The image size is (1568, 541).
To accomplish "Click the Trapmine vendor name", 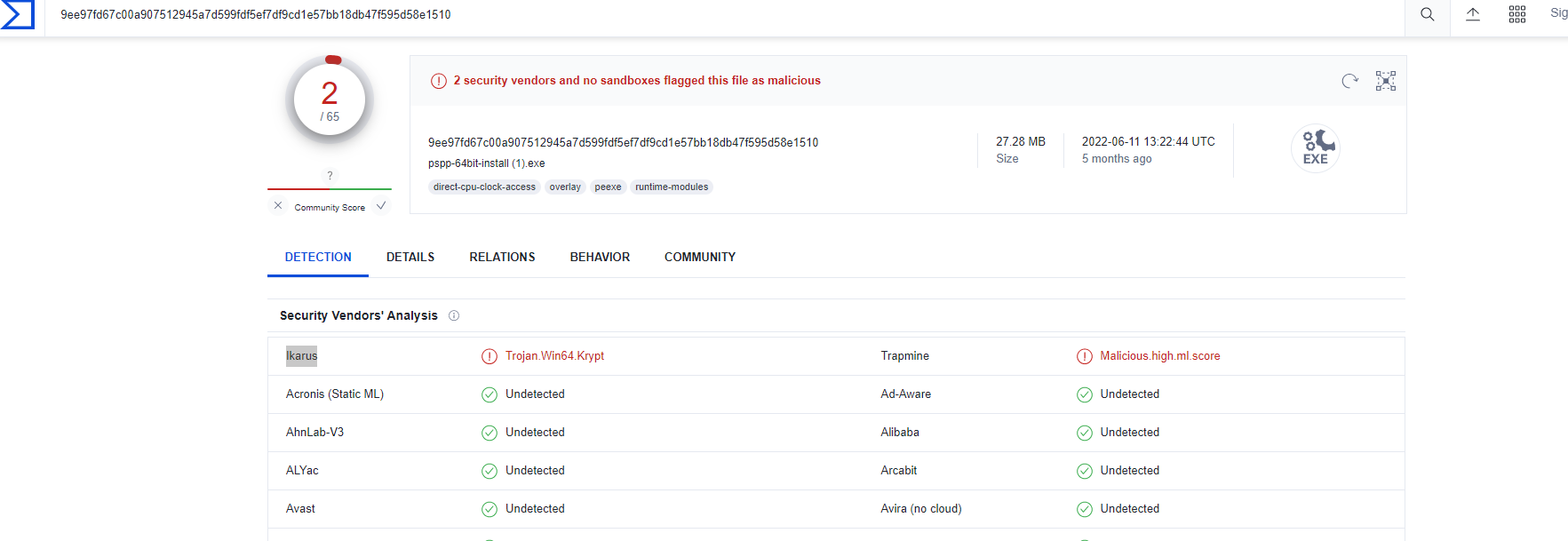I will 904,356.
